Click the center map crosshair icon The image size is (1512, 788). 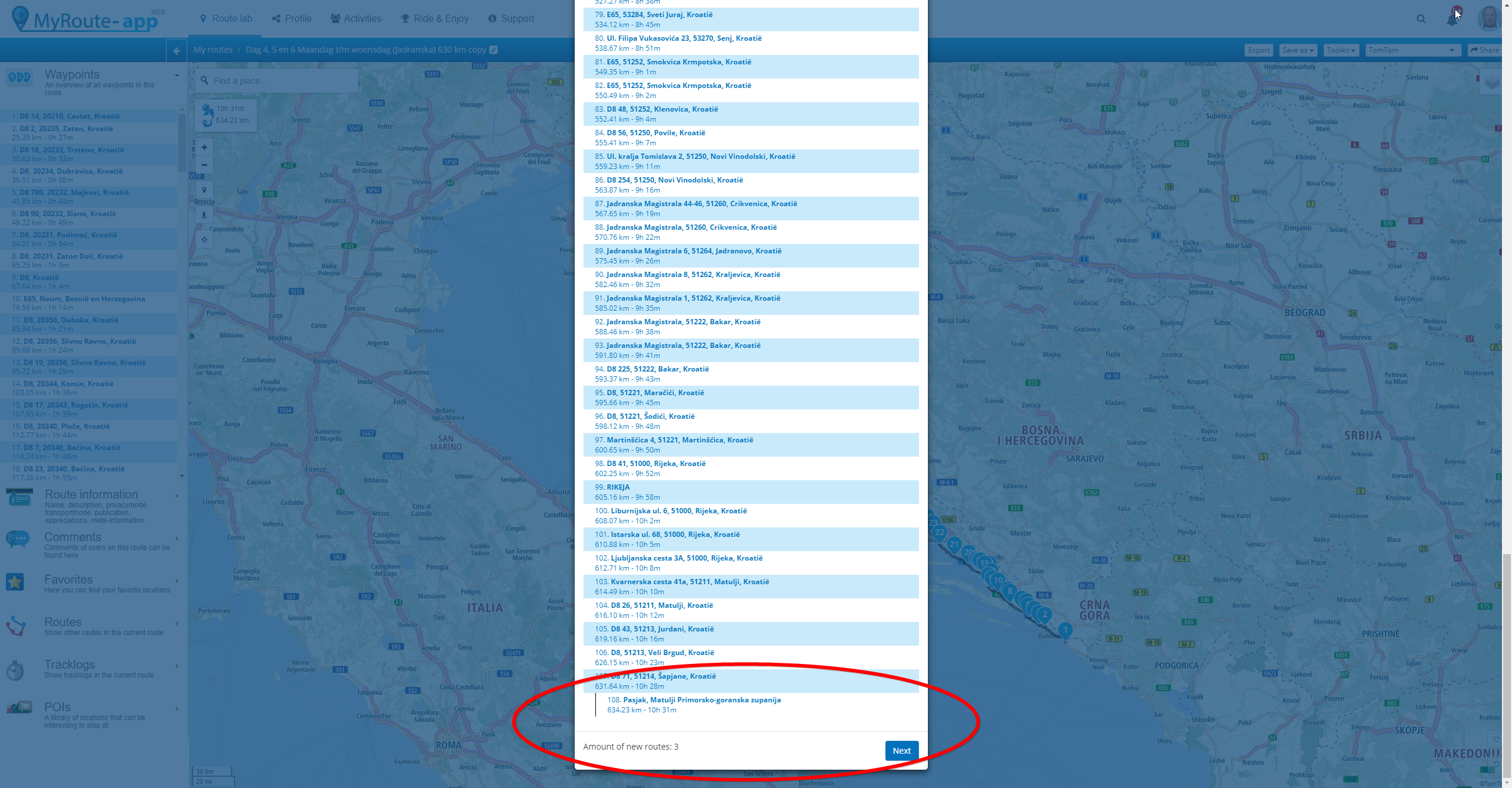204,239
